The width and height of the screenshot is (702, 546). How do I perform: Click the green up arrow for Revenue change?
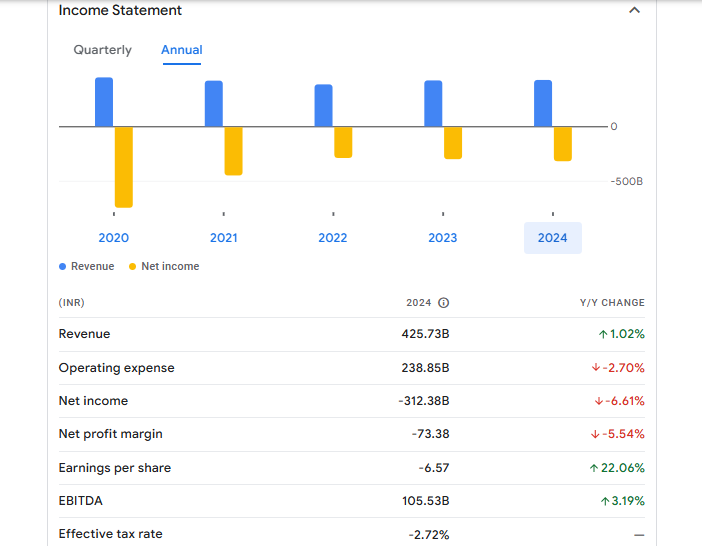pos(603,334)
